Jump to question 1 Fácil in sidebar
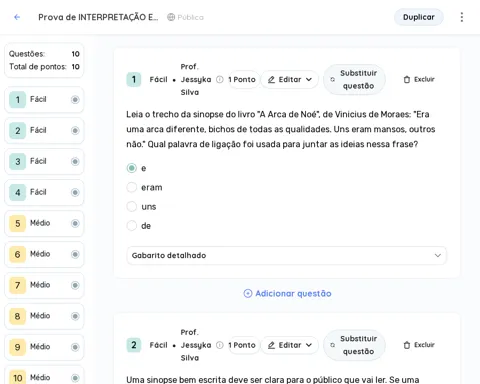Screen dimensions: 480x384 click(x=44, y=100)
